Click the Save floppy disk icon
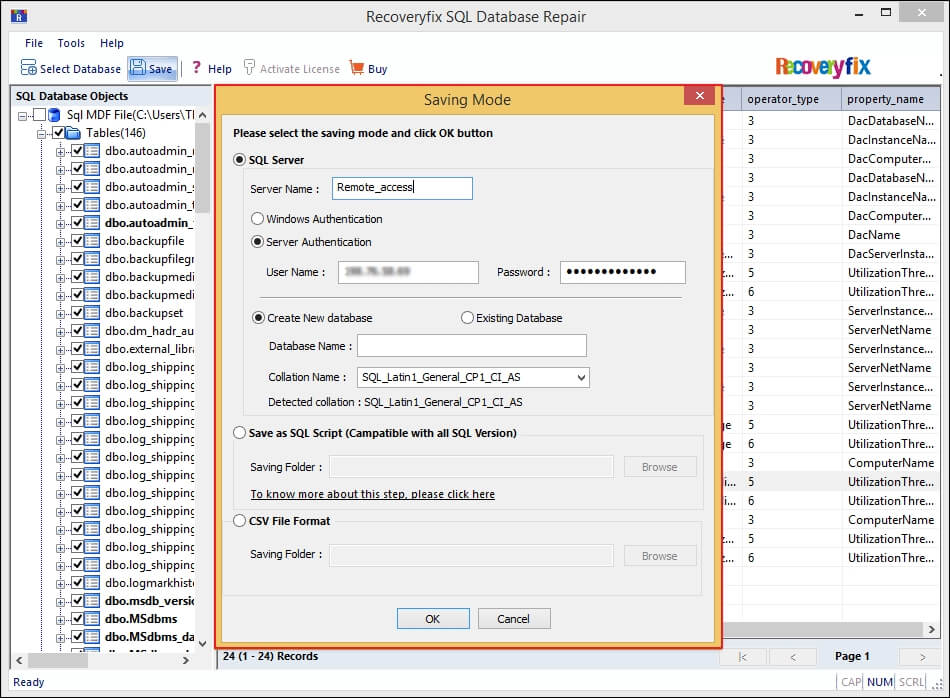Image resolution: width=950 pixels, height=698 pixels. (x=138, y=67)
